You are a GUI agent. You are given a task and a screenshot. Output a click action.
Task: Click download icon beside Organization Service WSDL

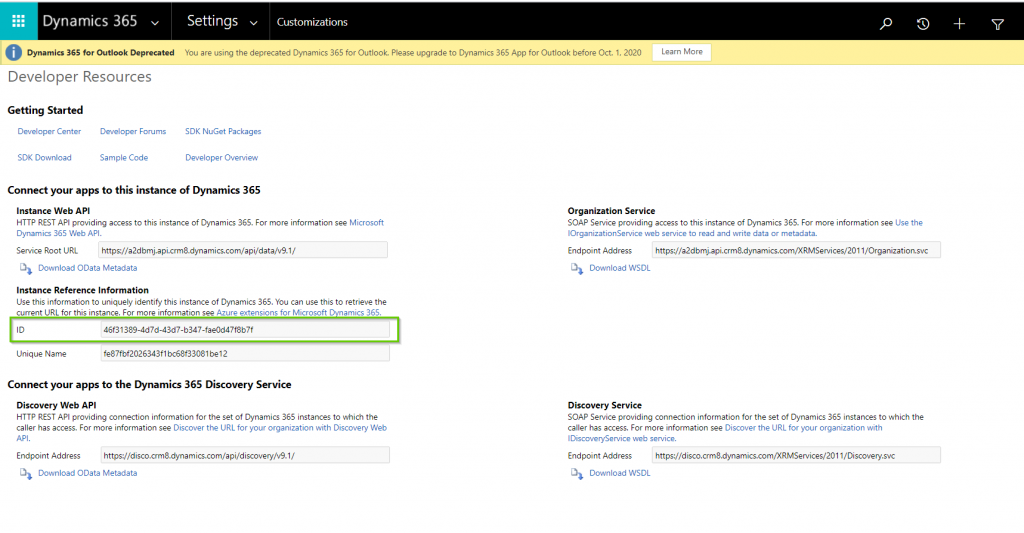[577, 268]
